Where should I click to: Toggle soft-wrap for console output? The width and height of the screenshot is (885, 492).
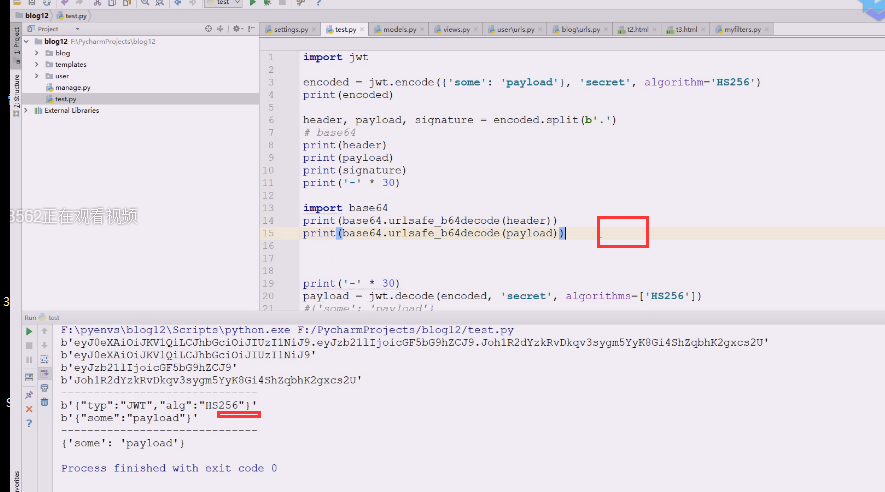click(45, 359)
